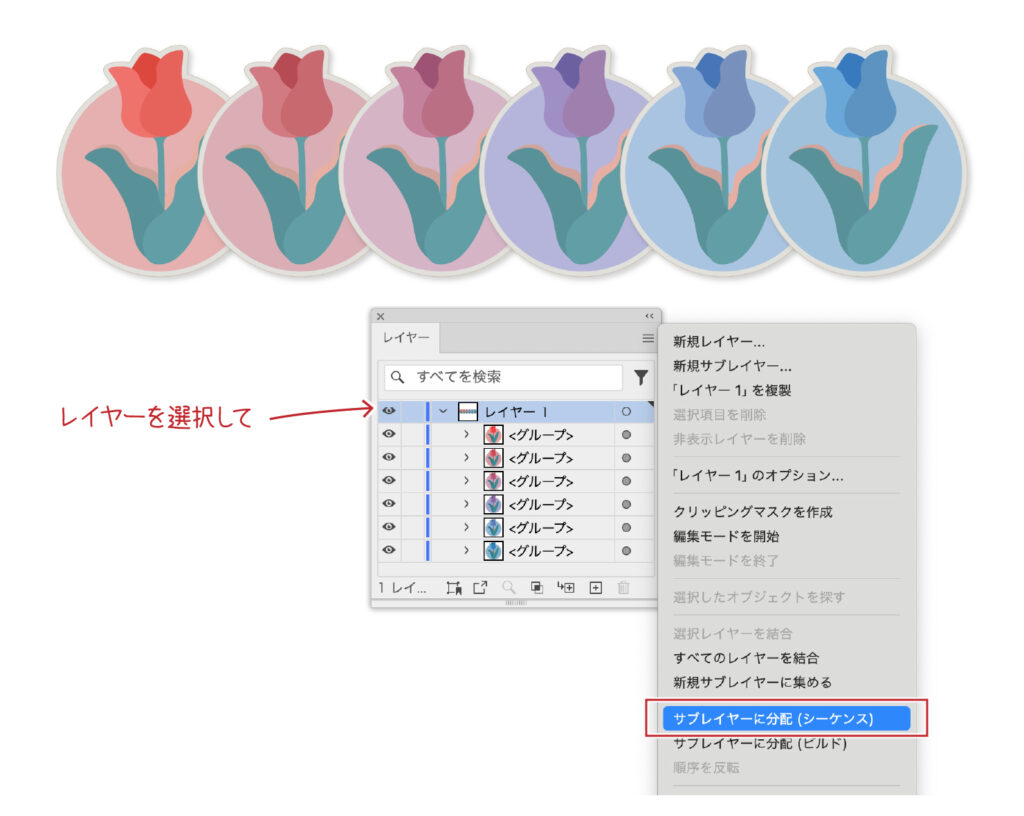This screenshot has height=816, width=1024.
Task: Click the Export Selection arrow icon
Action: pyautogui.click(x=480, y=588)
